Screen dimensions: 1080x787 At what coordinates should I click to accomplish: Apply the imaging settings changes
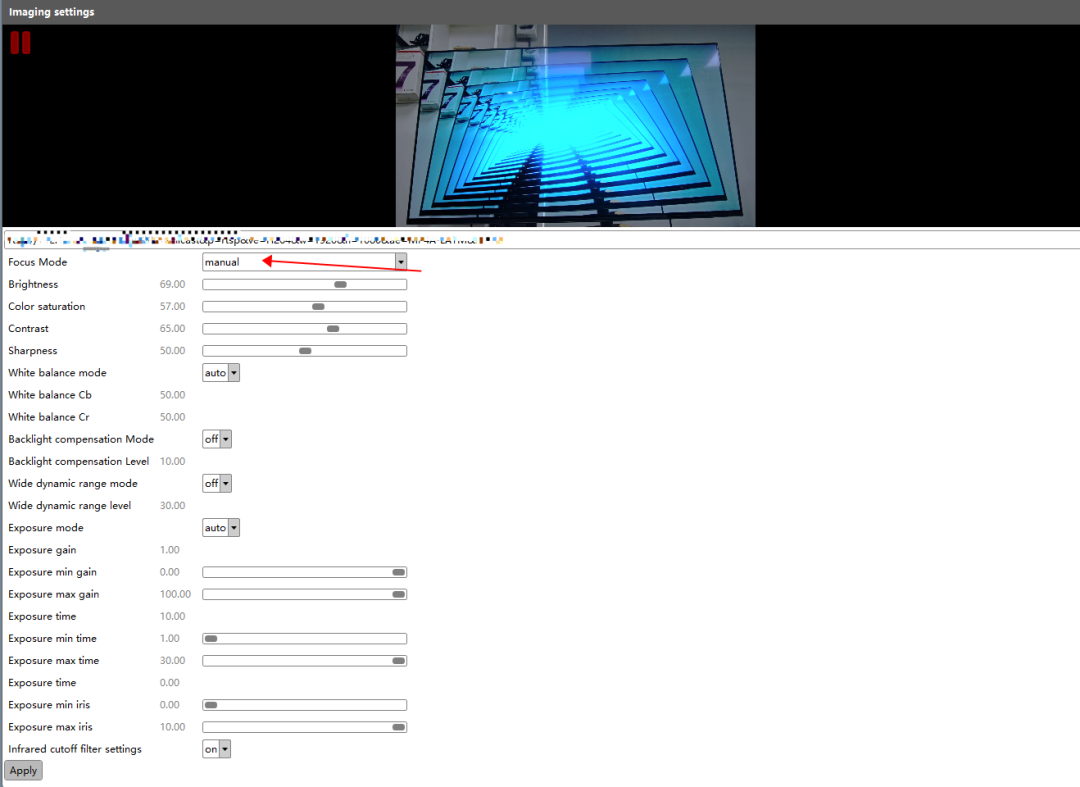pos(23,770)
